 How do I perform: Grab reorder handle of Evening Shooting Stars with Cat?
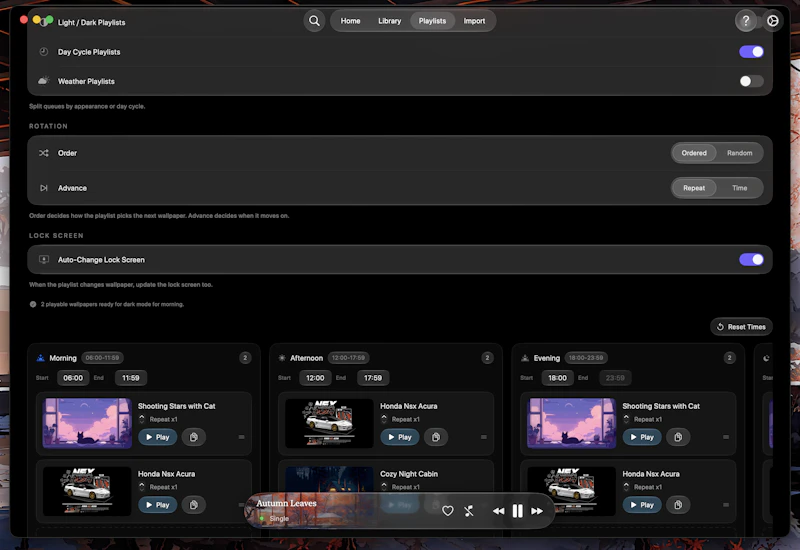[726, 437]
